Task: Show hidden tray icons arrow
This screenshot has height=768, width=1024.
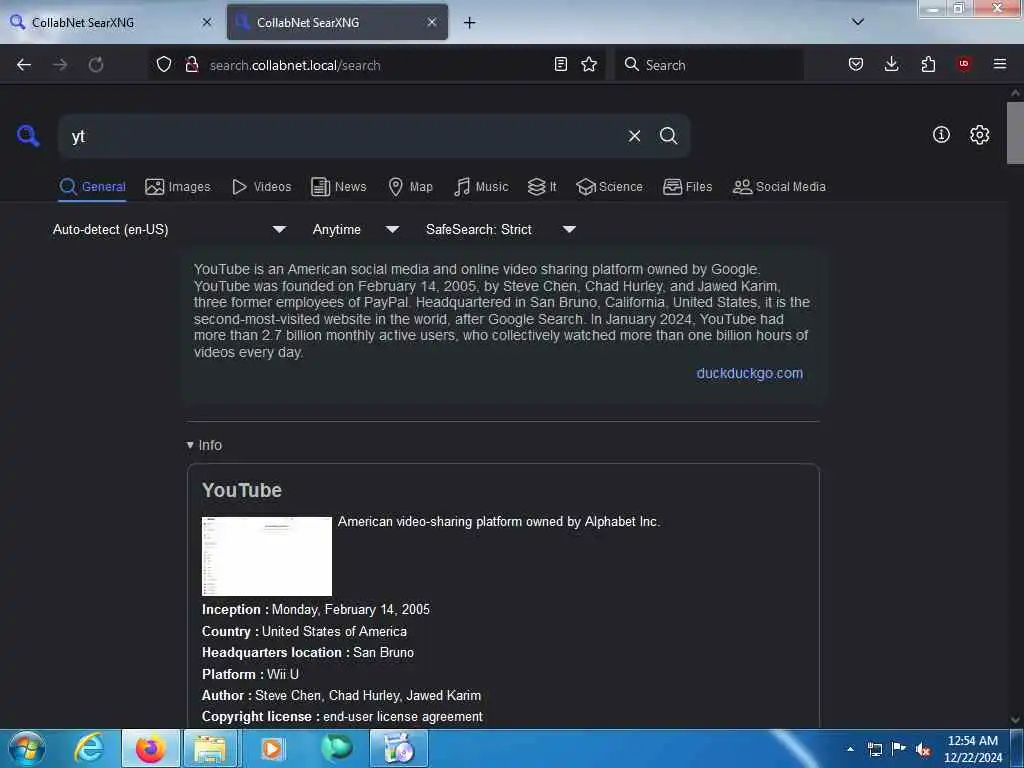Action: click(850, 749)
